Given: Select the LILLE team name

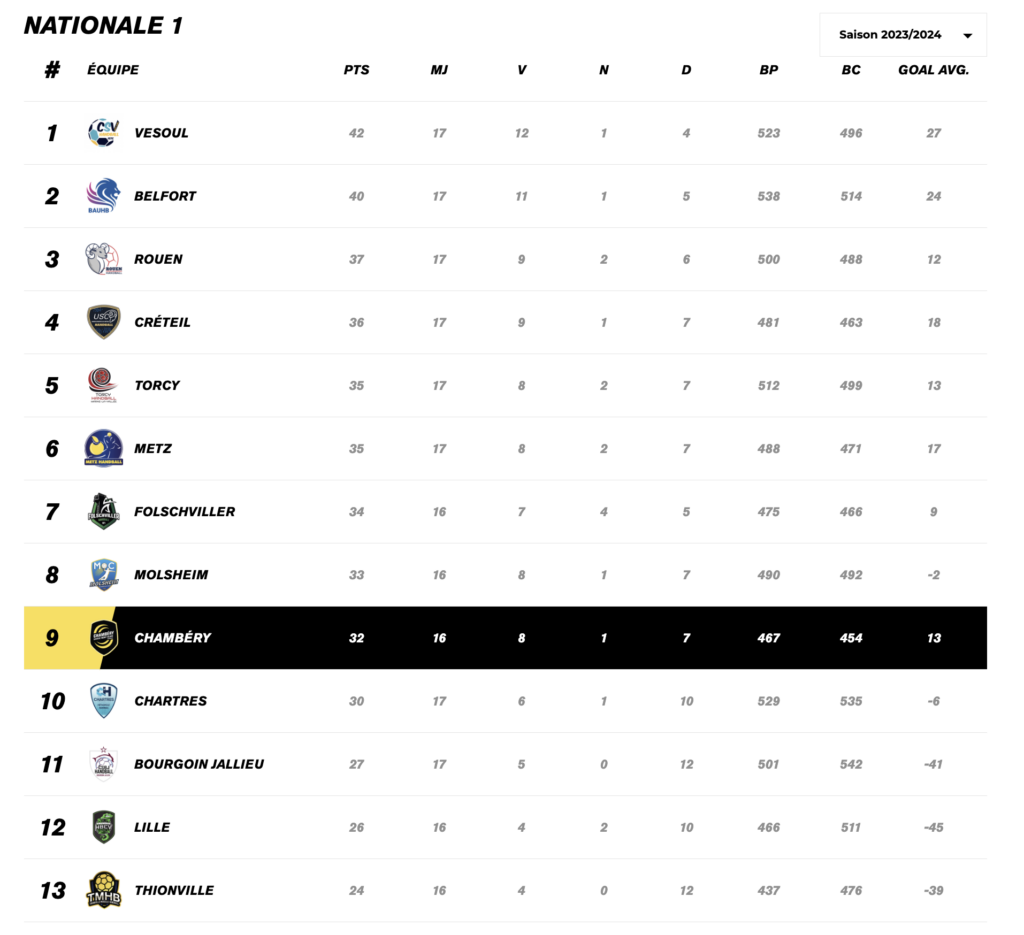Looking at the screenshot, I should [x=152, y=827].
